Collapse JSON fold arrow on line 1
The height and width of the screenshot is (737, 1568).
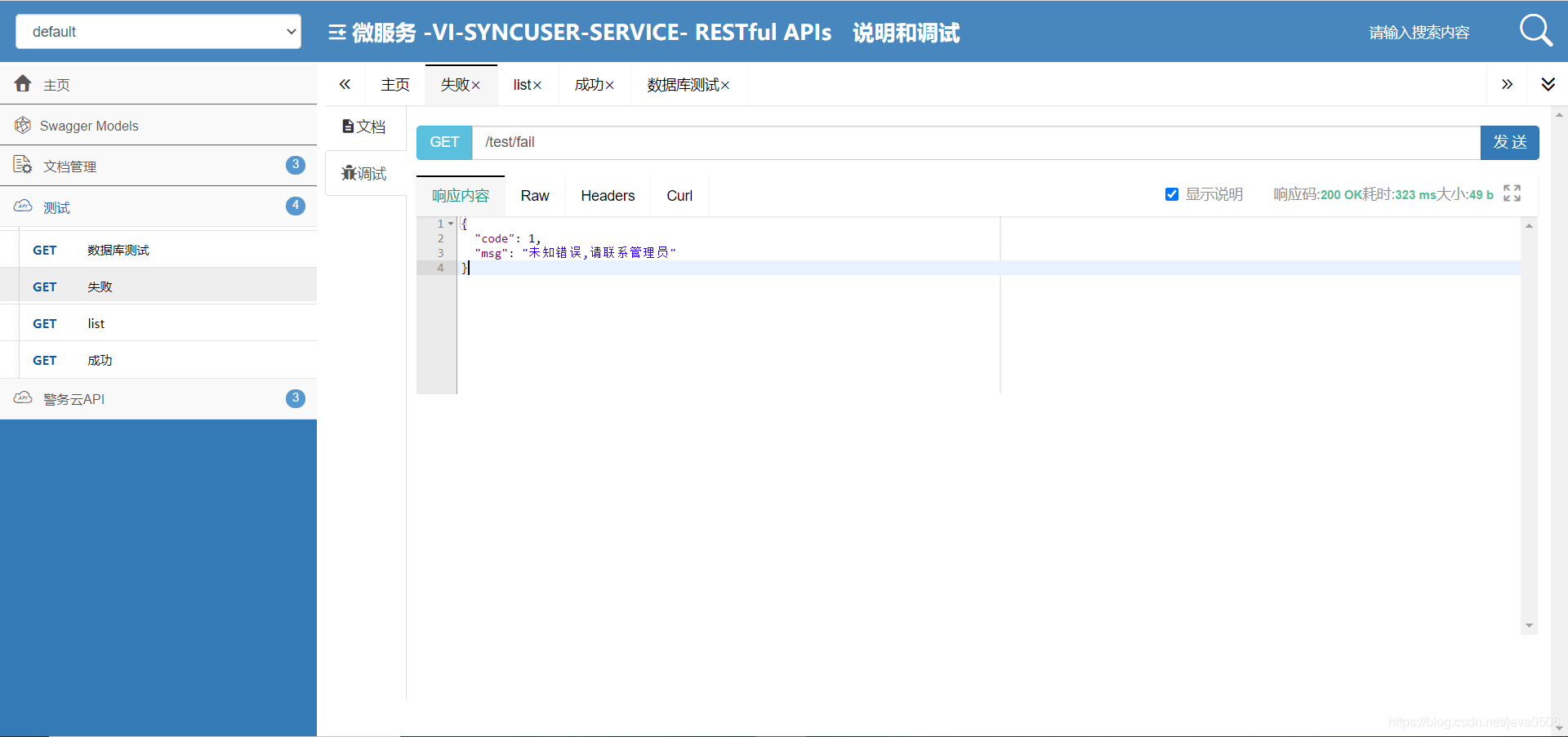point(451,224)
